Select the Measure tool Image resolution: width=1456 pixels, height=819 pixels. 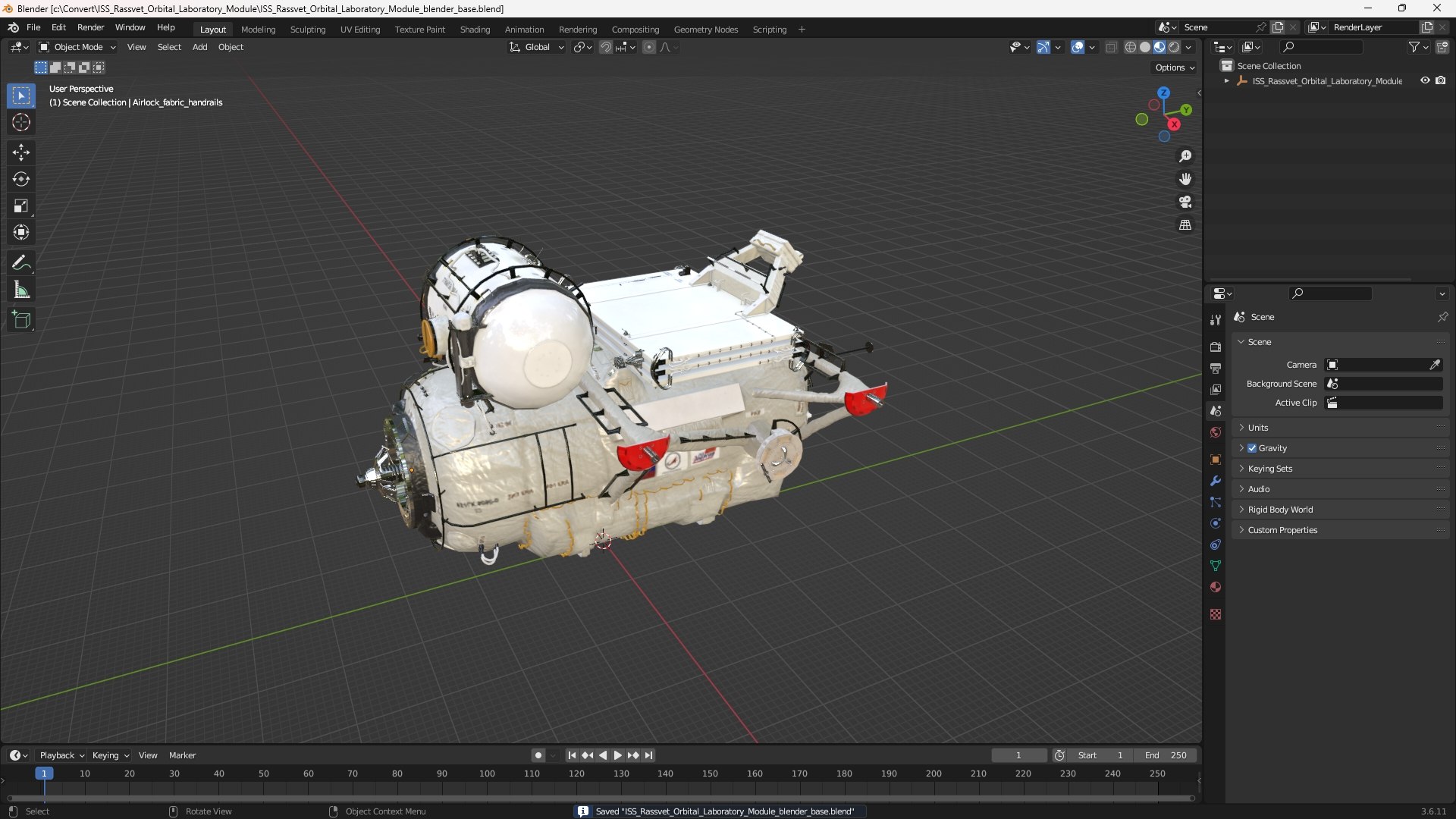pyautogui.click(x=21, y=290)
